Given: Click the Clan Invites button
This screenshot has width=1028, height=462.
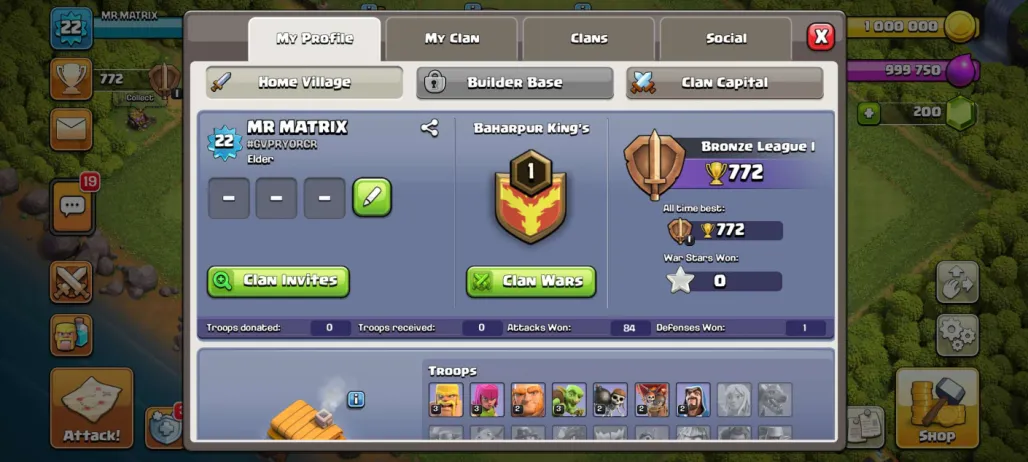Looking at the screenshot, I should [279, 281].
